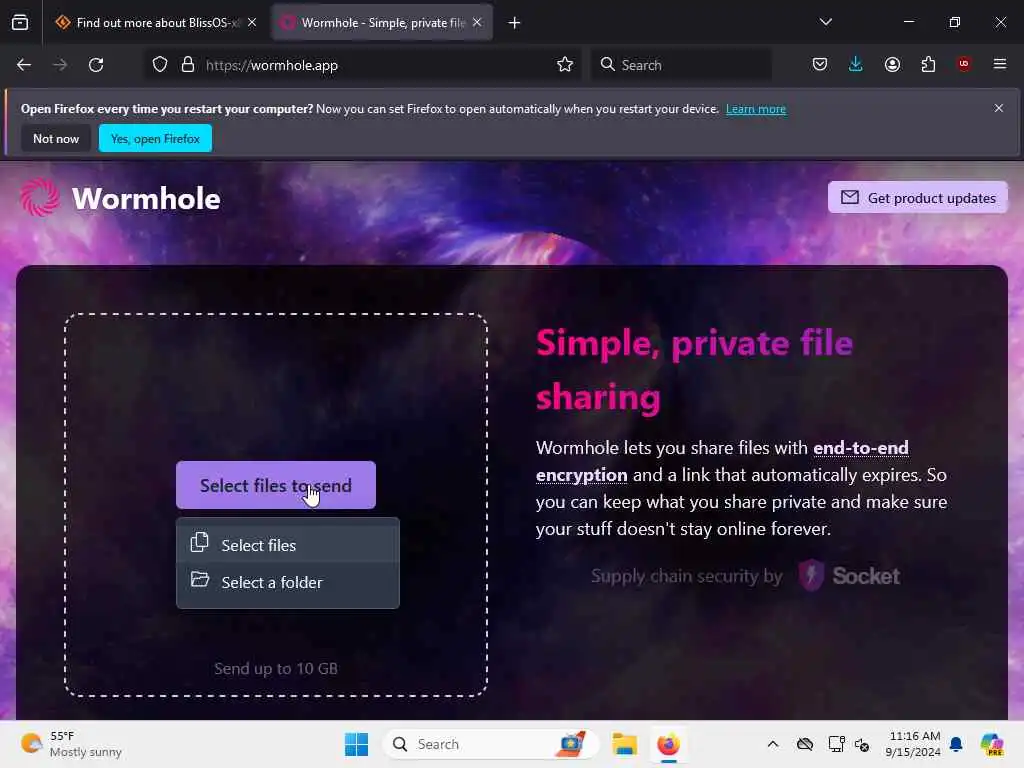
Task: Click the cloud sync tray icon
Action: (805, 744)
